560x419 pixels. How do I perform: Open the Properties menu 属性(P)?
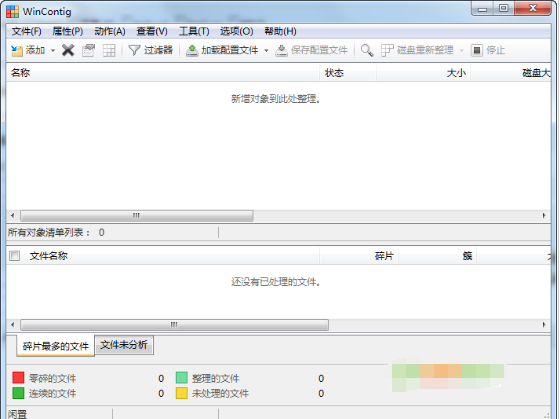point(68,31)
